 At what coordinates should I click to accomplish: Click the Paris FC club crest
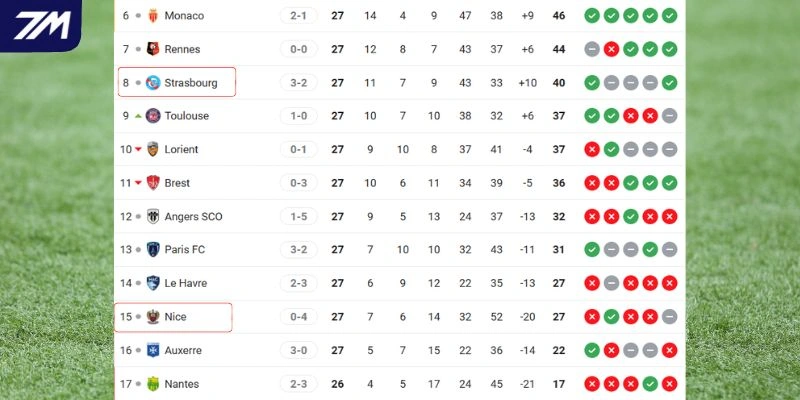click(x=153, y=250)
